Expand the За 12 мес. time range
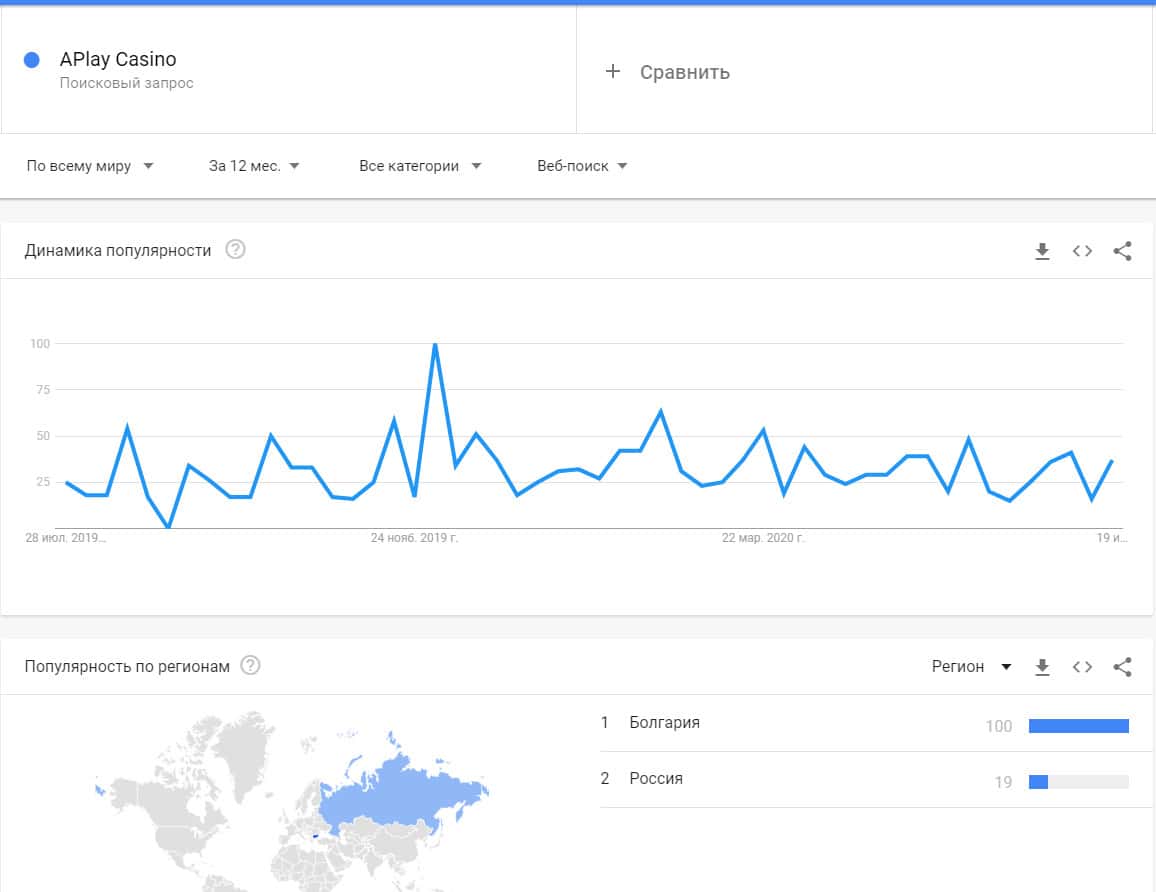Viewport: 1156px width, 892px height. [254, 166]
